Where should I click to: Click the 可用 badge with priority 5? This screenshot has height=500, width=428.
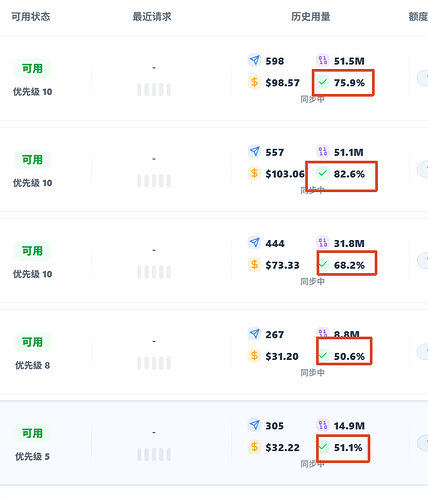pos(32,433)
